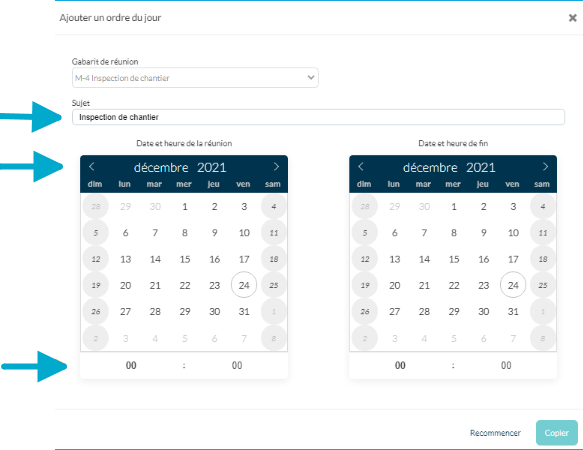
Task: Set minutes field of end time
Action: [x=506, y=366]
